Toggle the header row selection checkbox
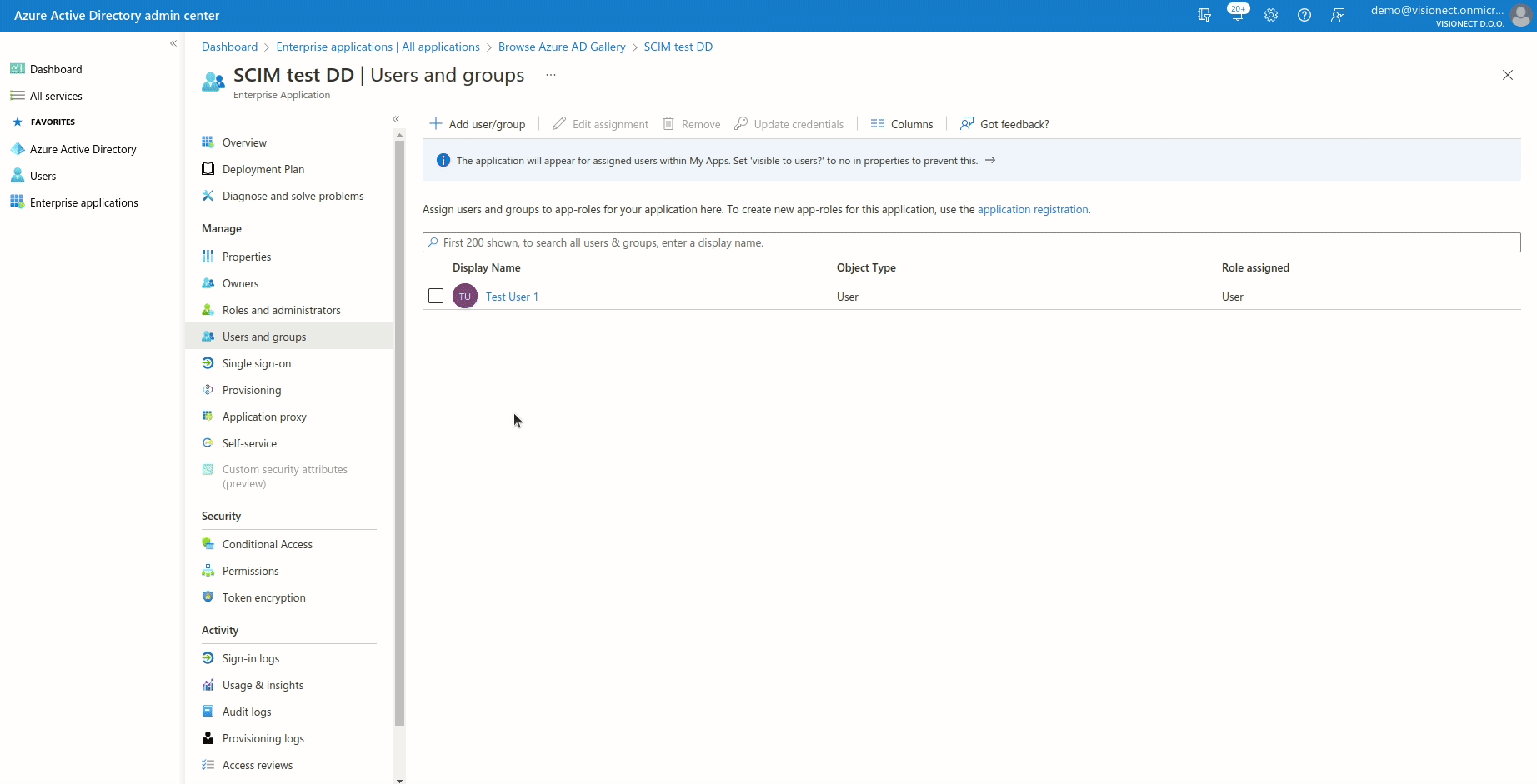This screenshot has width=1537, height=784. (436, 268)
